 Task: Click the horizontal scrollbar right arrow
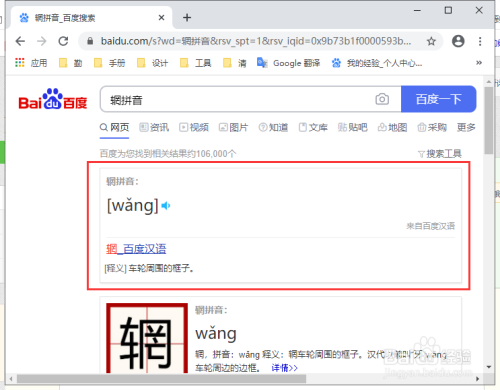(478, 379)
